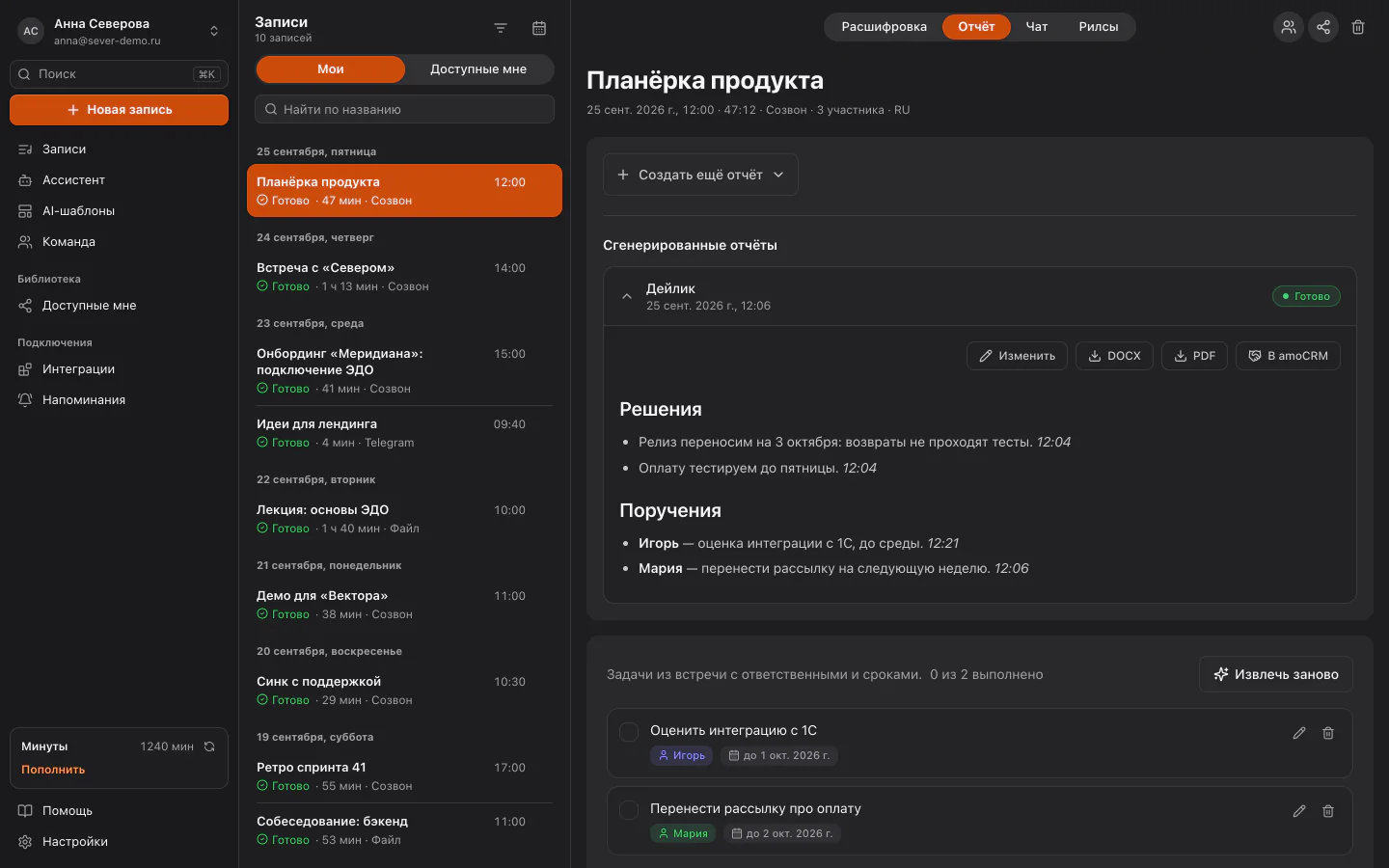Screen dimensions: 1389x868
Task: Delete task Перенести рассылку про оплату
Action: [1328, 811]
